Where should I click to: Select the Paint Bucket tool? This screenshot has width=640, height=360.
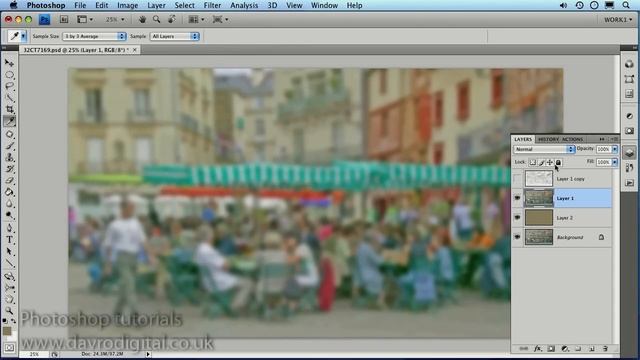tap(9, 192)
